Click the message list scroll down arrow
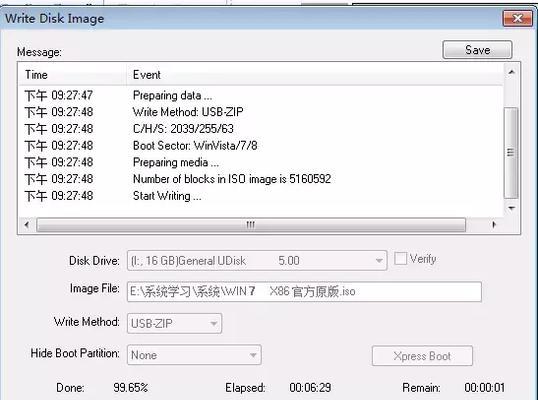 pos(511,208)
